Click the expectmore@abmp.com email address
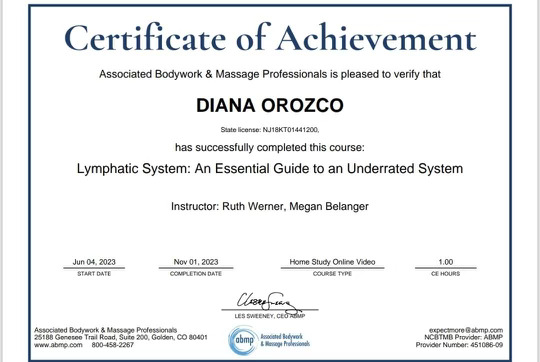The image size is (540, 362). tap(466, 330)
